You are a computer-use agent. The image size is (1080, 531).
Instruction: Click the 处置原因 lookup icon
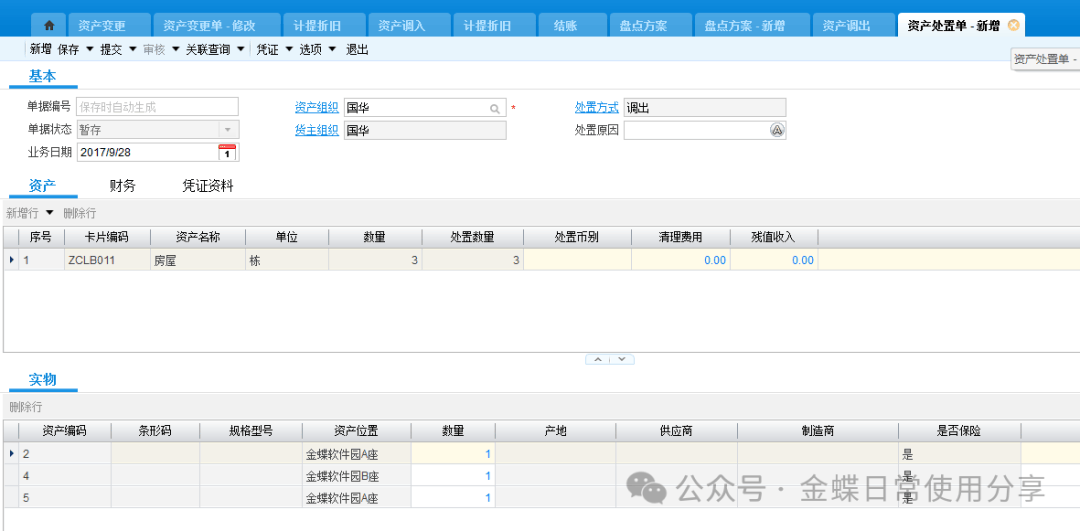tap(776, 130)
